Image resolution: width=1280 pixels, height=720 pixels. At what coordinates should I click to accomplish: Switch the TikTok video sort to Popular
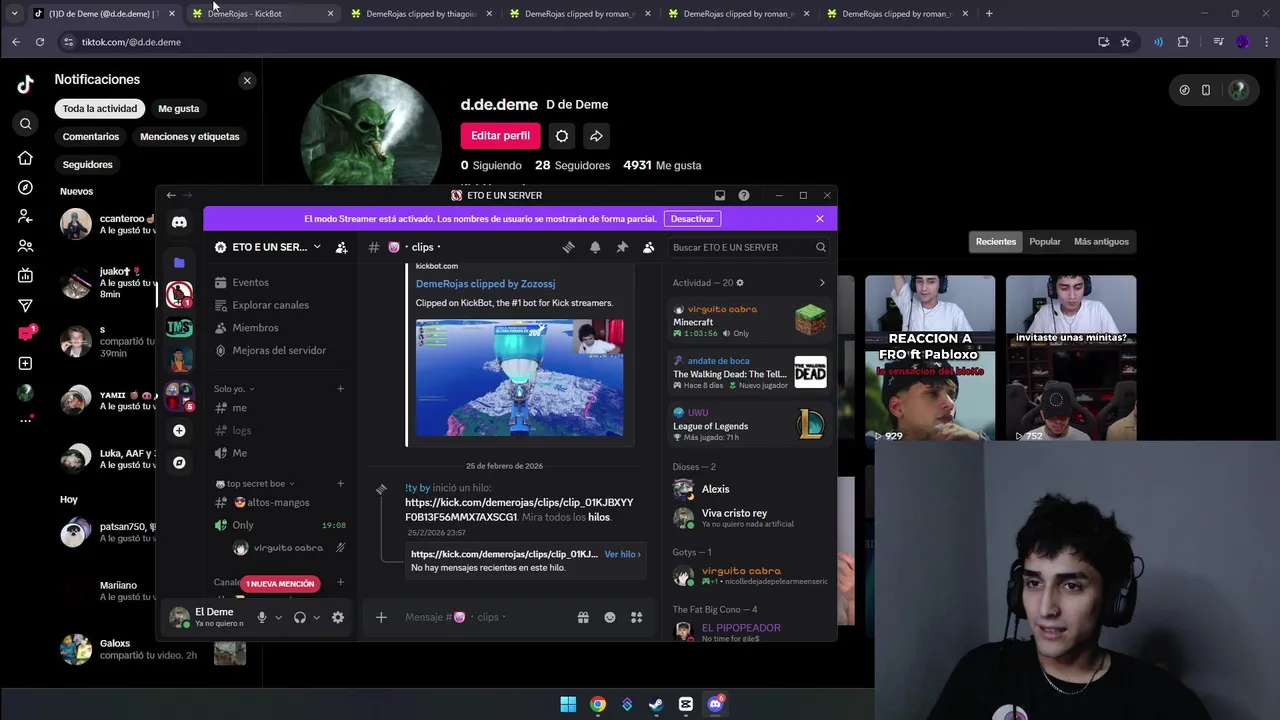point(1045,241)
